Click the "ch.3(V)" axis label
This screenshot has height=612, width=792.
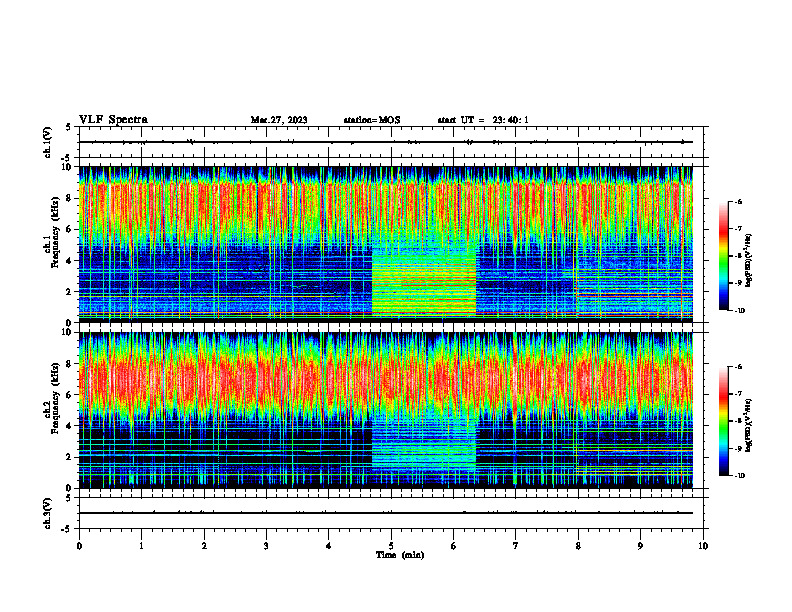click(48, 514)
